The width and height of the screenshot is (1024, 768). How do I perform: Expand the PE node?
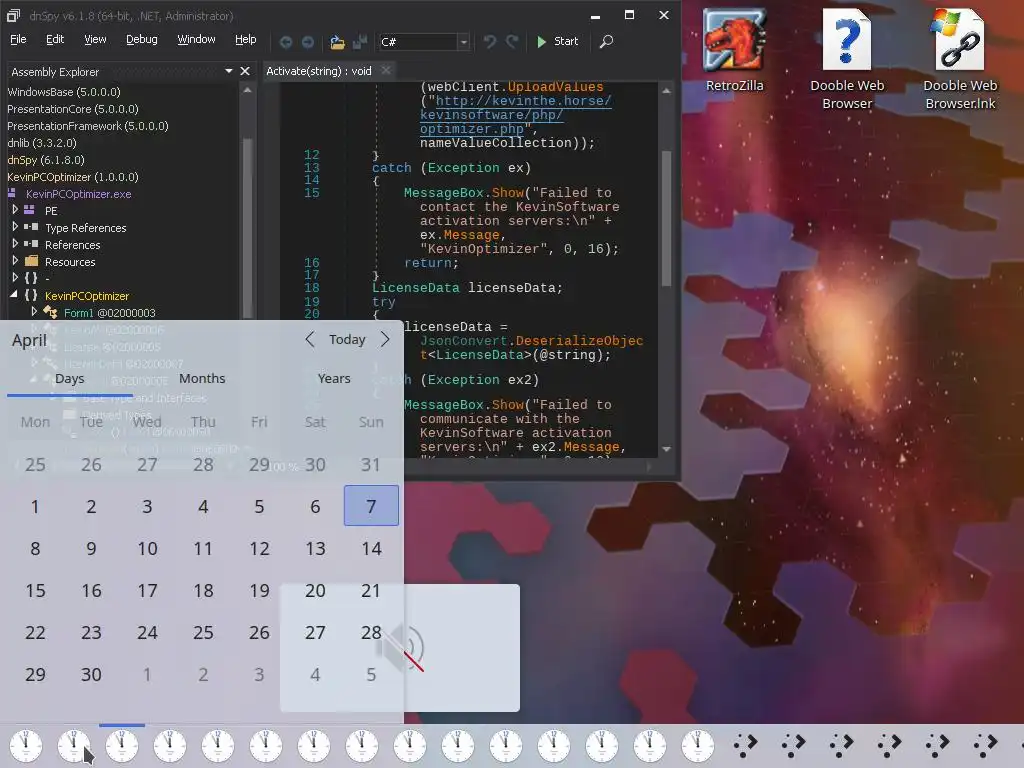pos(15,210)
